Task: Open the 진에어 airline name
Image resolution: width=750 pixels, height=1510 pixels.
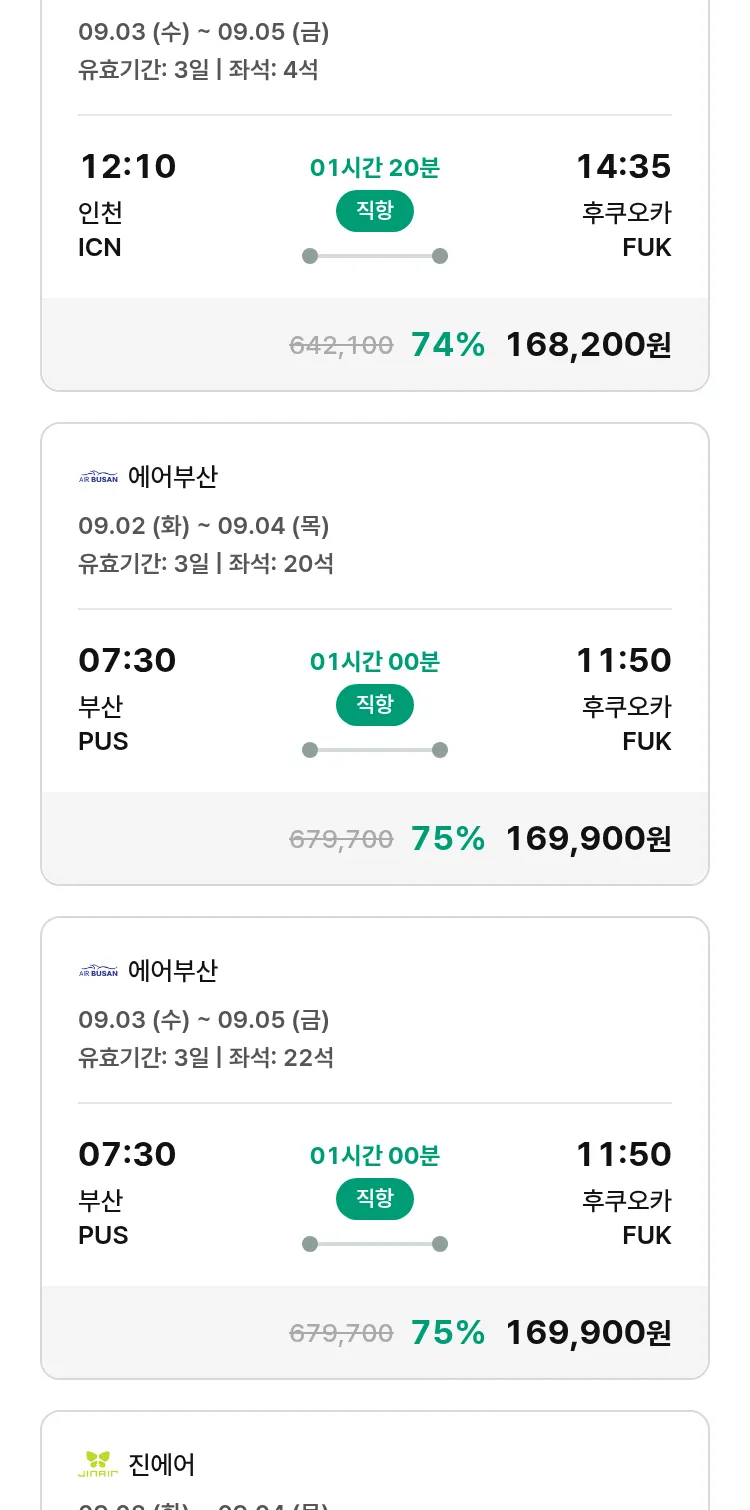Action: coord(162,1465)
